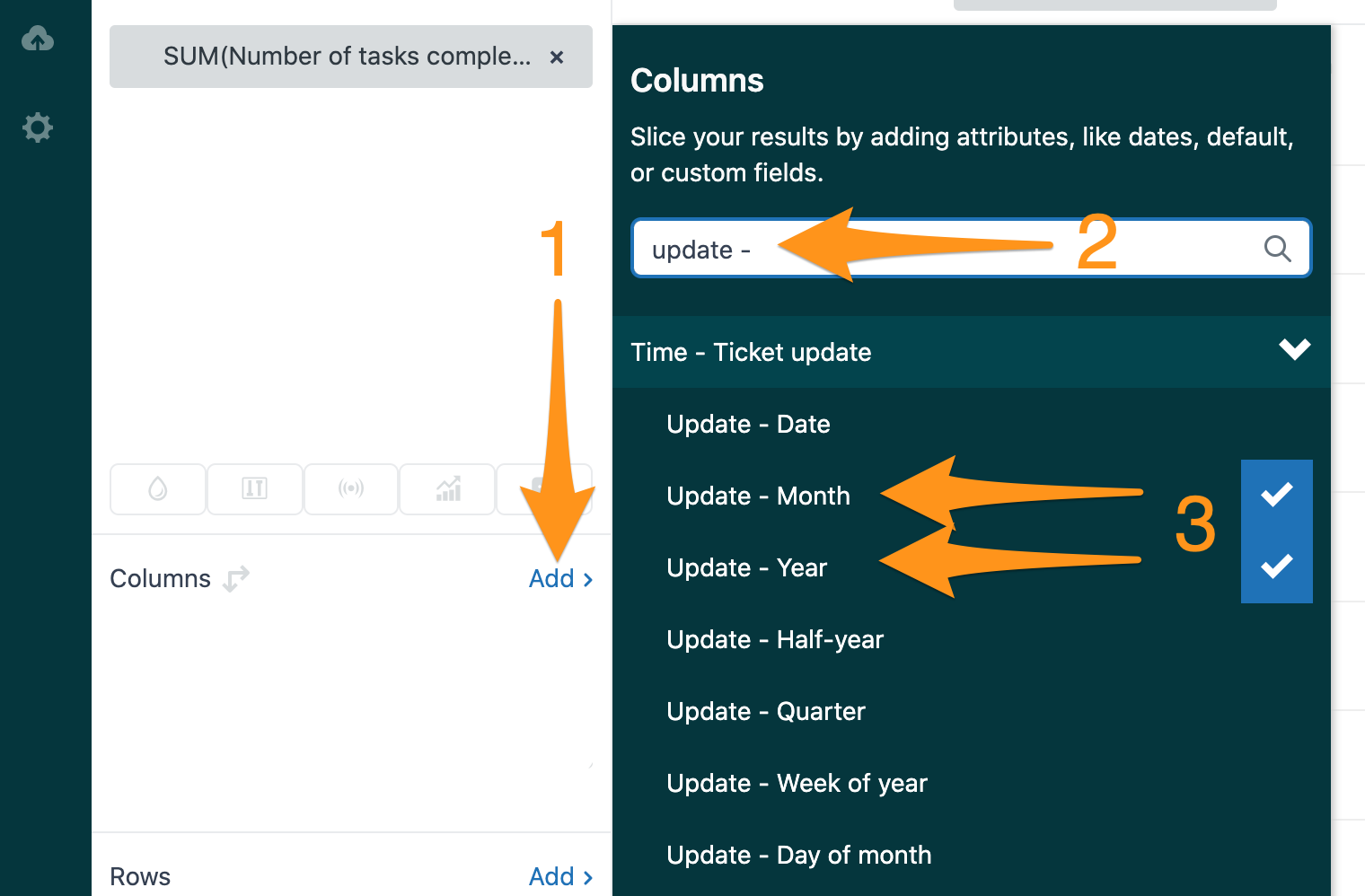The image size is (1365, 896).
Task: Add a column attribute via Columns Add
Action: [x=560, y=579]
